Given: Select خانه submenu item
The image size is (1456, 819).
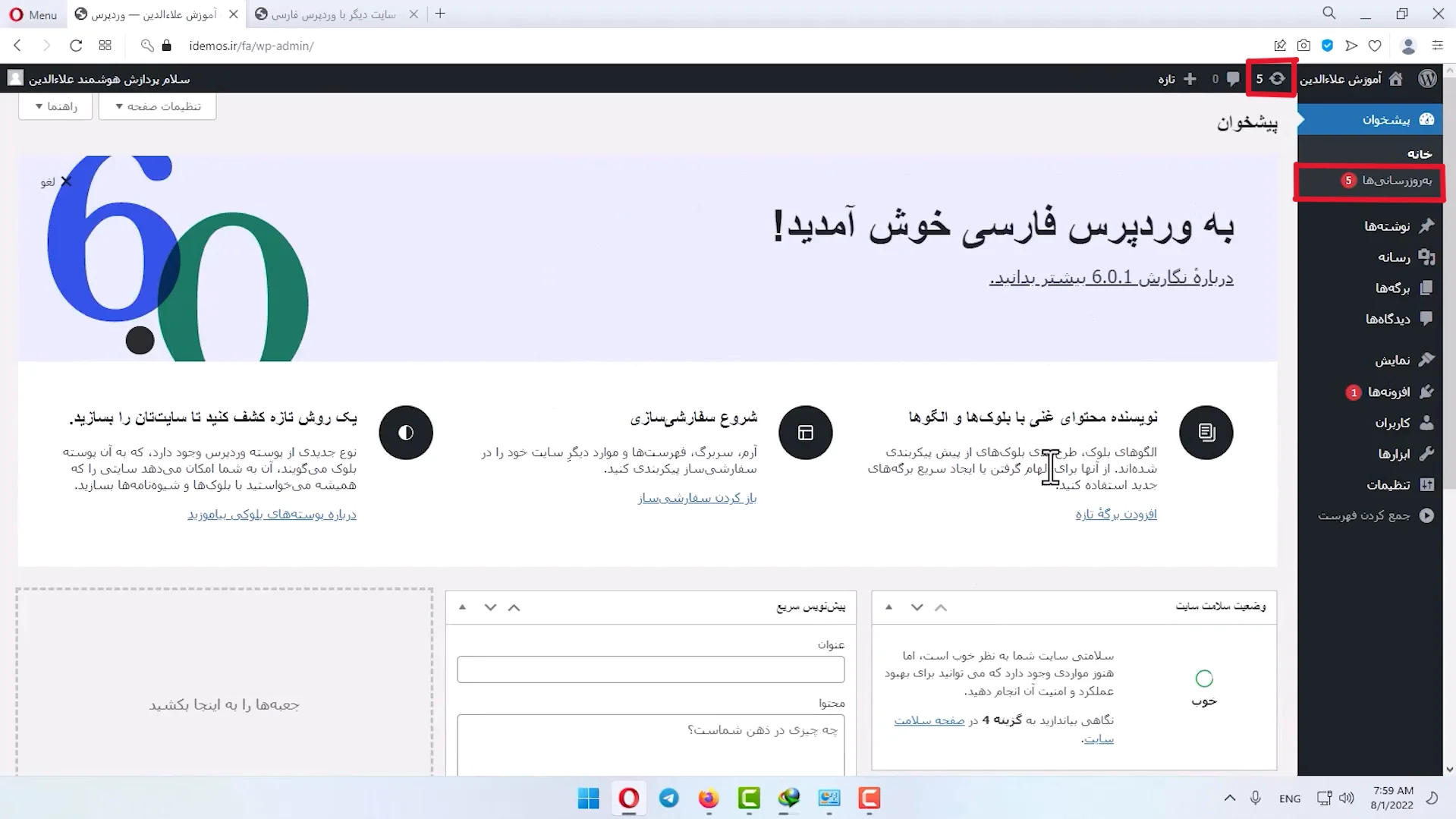Looking at the screenshot, I should 1419,153.
